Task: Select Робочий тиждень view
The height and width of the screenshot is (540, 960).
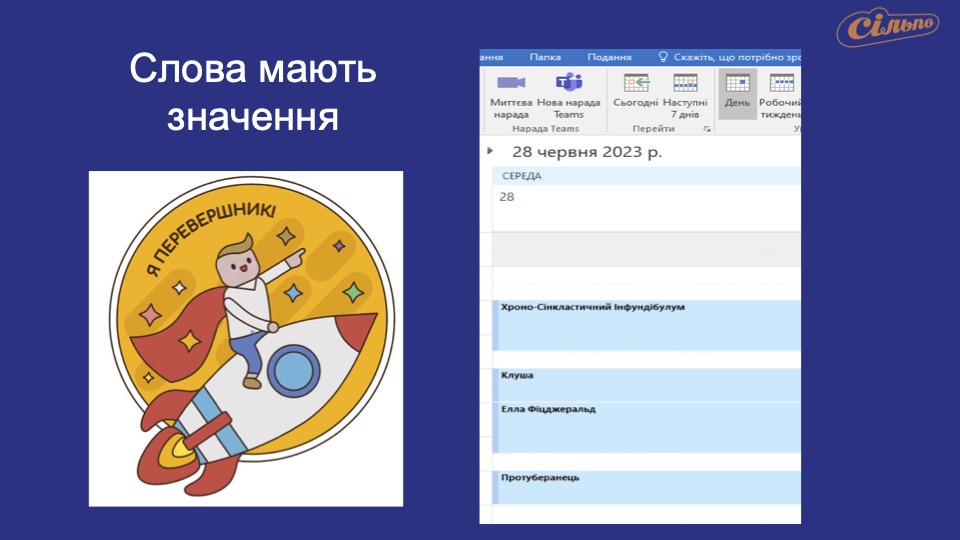Action: (781, 84)
